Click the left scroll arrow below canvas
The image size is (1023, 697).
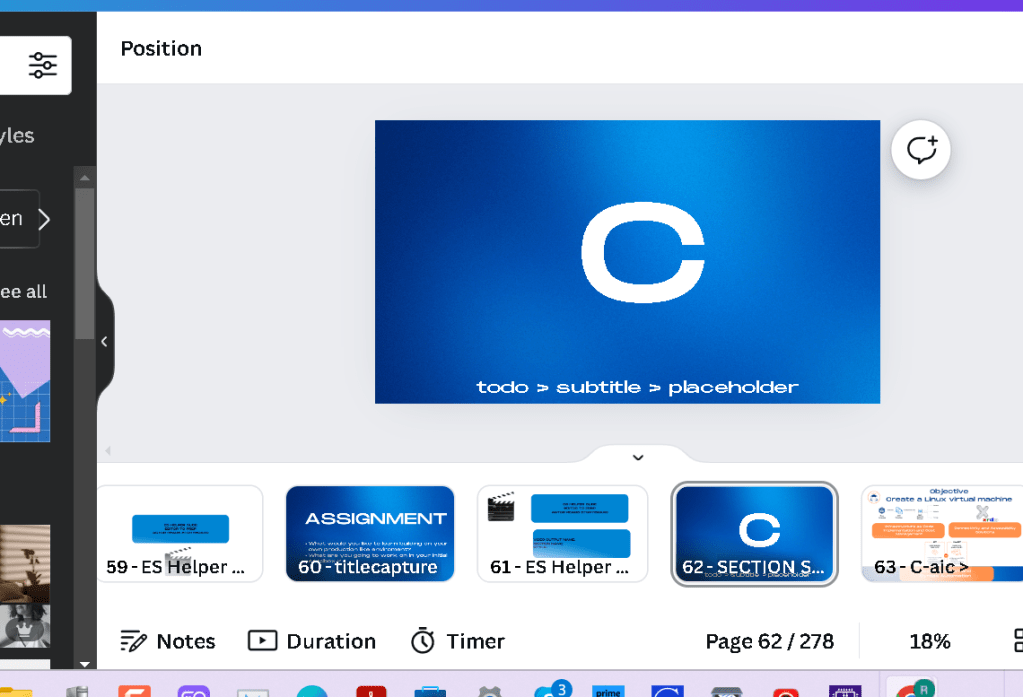point(108,450)
